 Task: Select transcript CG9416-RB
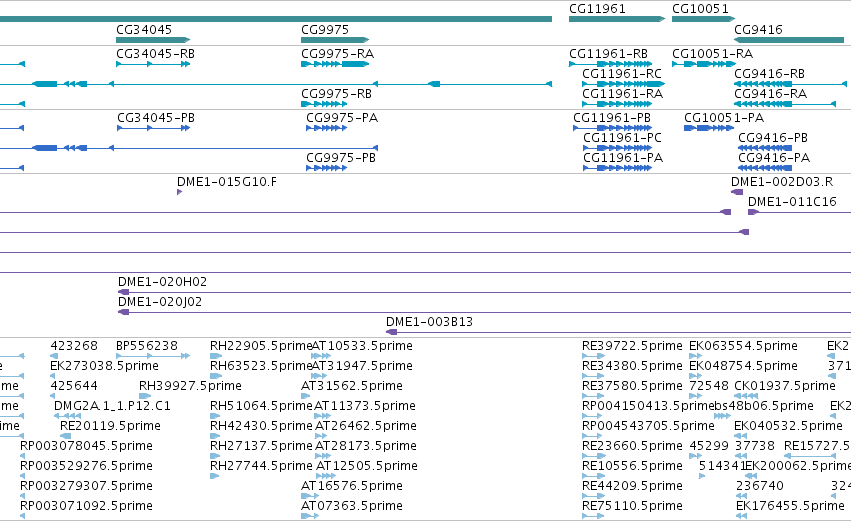tap(770, 74)
